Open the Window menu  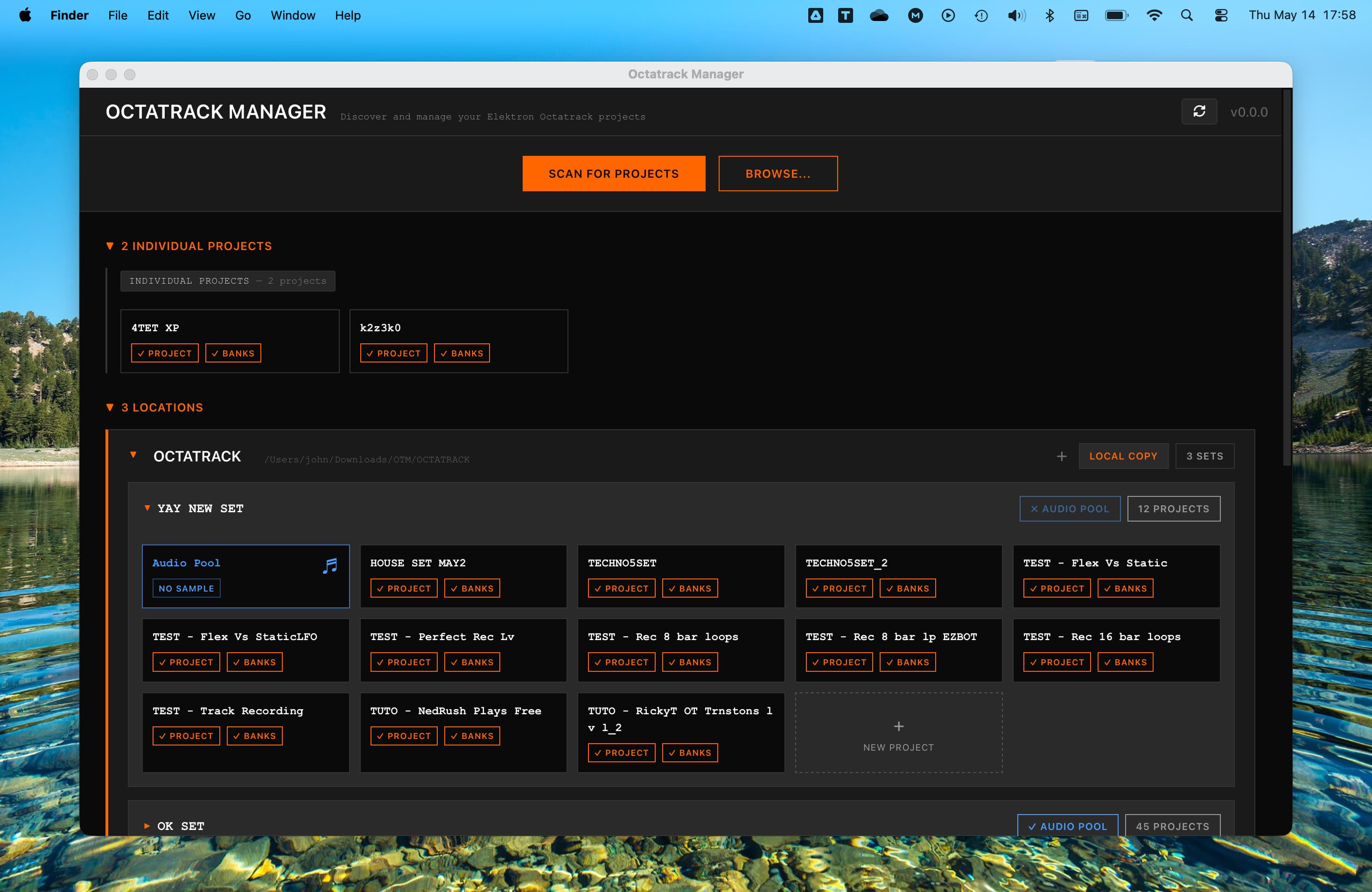click(x=293, y=15)
